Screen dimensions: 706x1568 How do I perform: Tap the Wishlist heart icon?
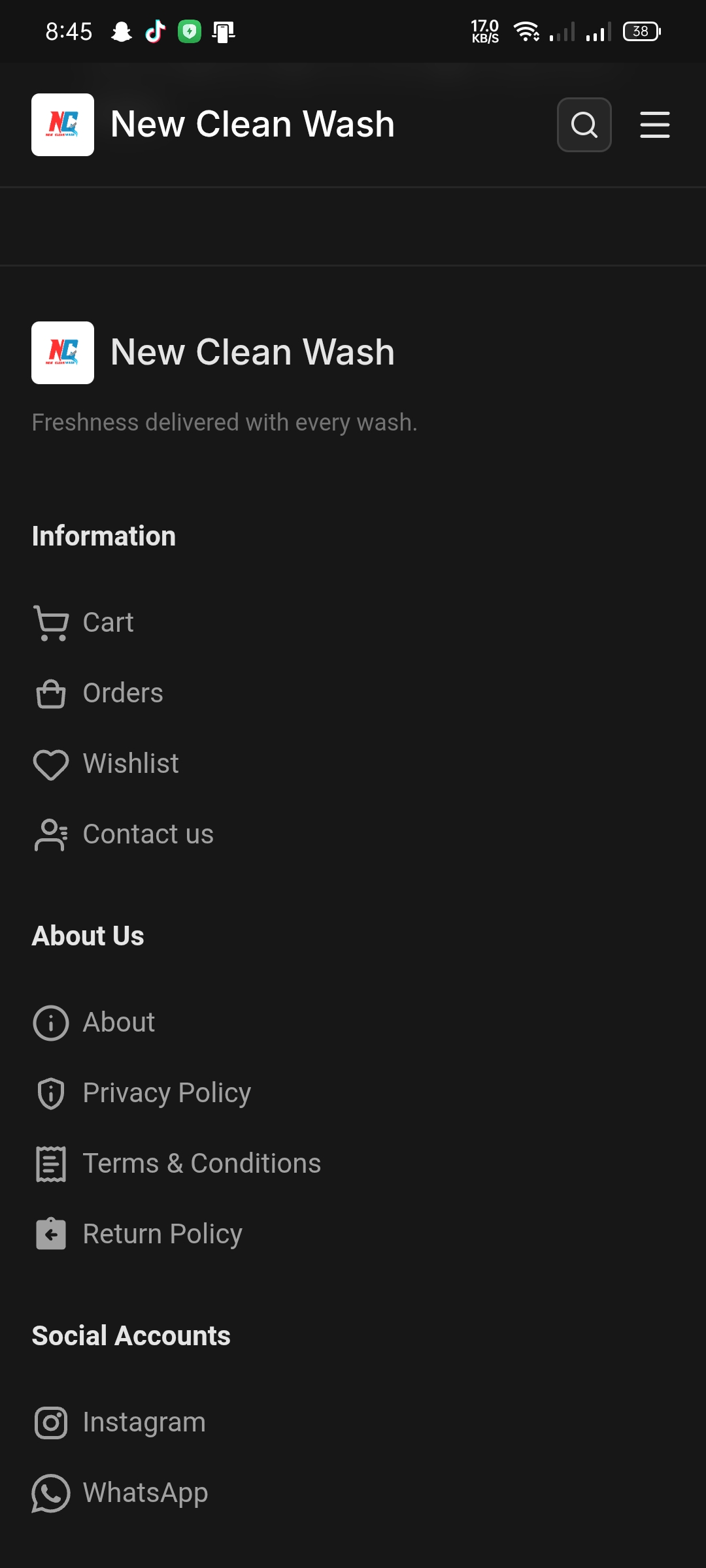[51, 764]
